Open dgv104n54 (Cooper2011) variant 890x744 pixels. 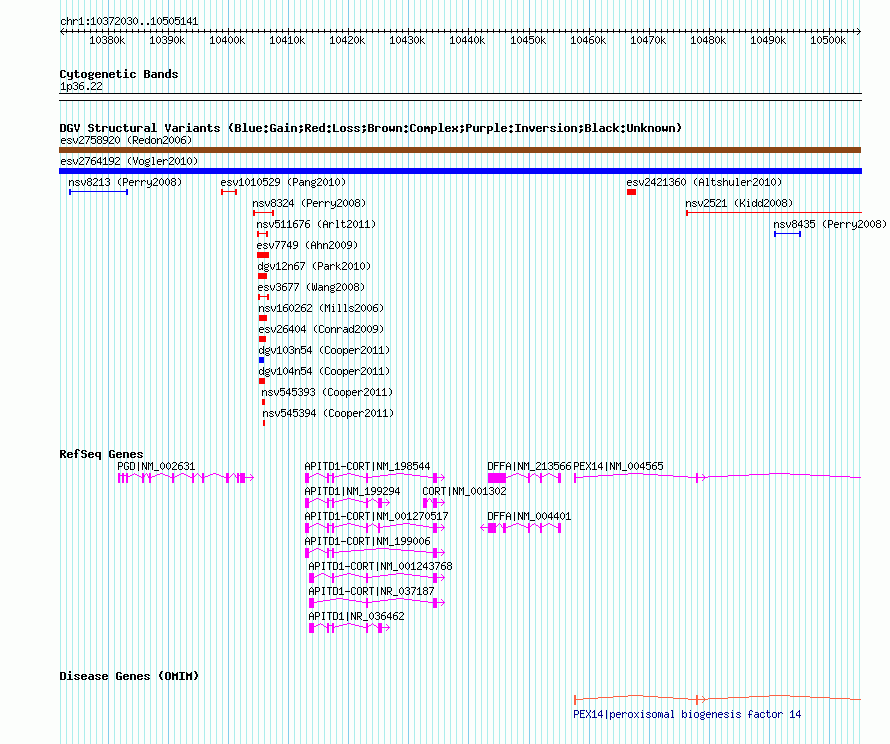click(x=324, y=371)
